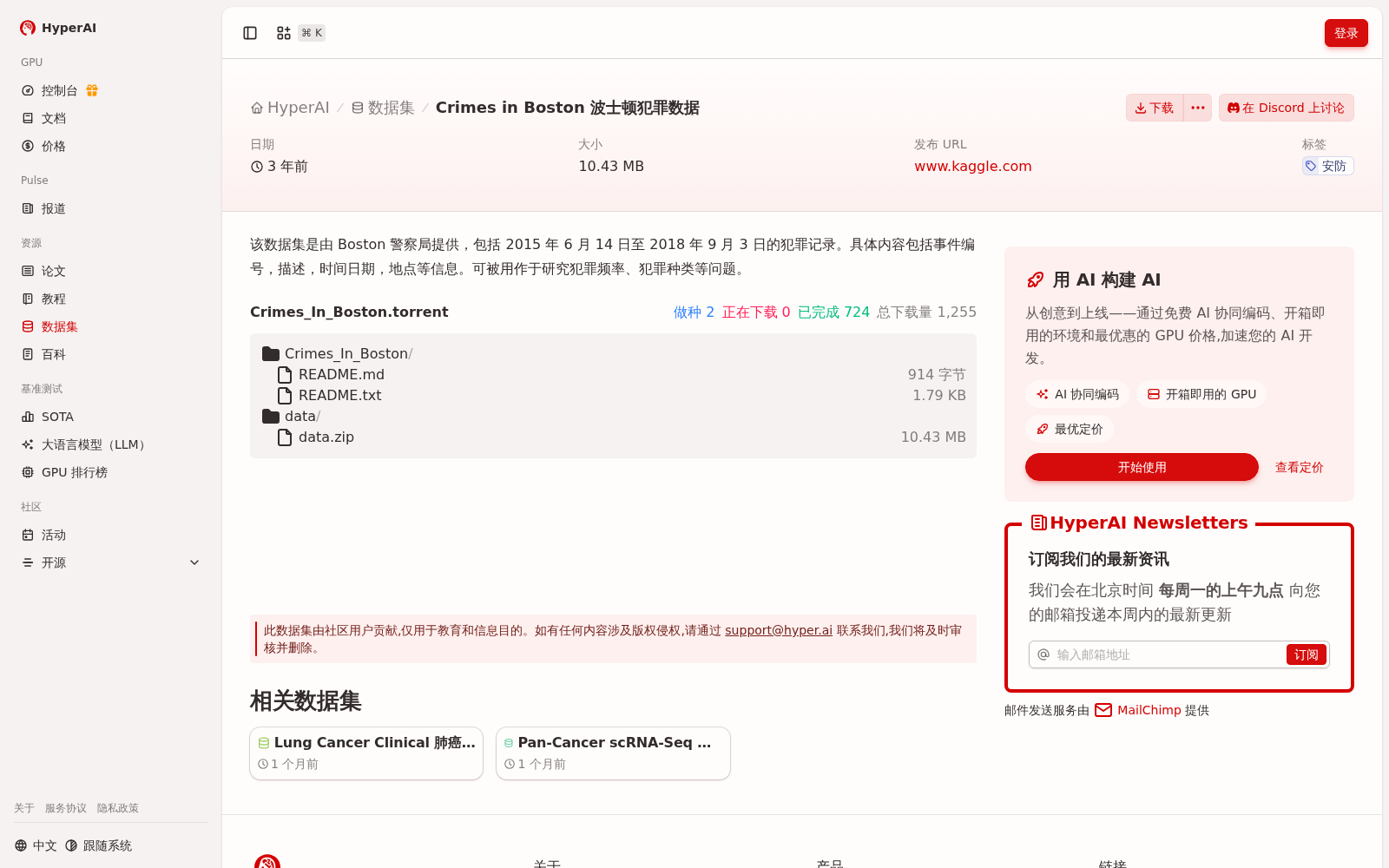Open 论文 in the sidebar
This screenshot has width=1389, height=868.
coord(111,271)
